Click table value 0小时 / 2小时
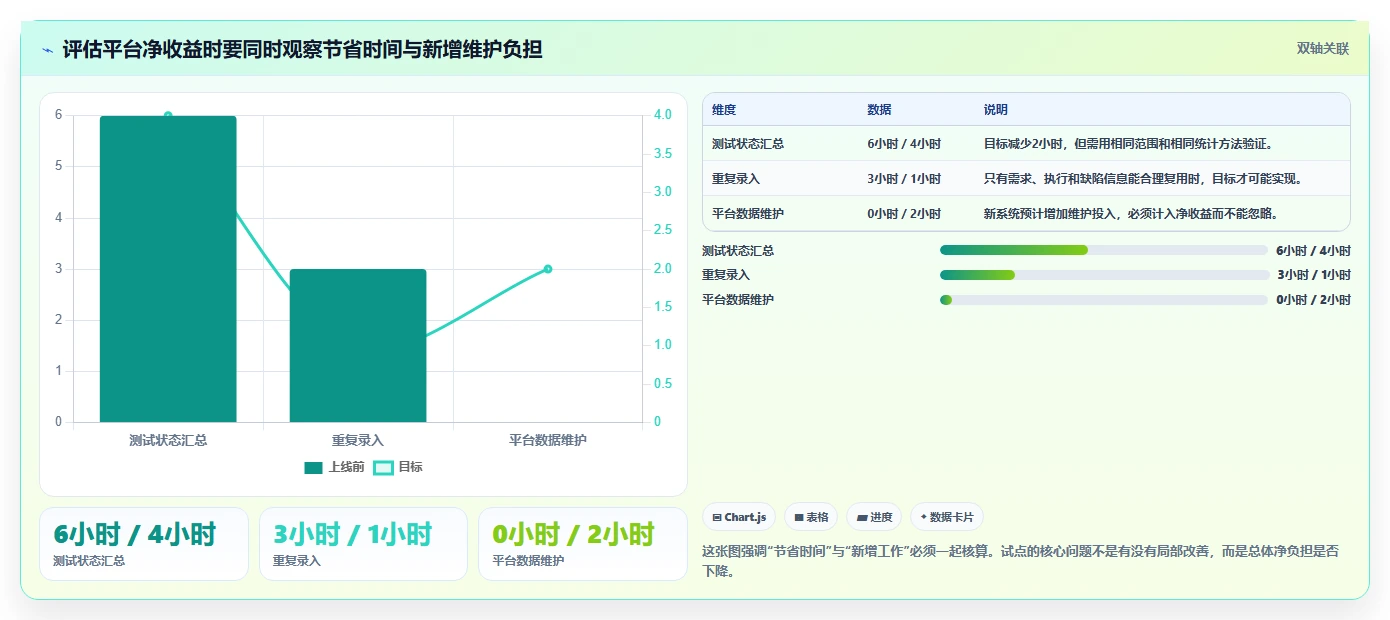 coord(904,214)
